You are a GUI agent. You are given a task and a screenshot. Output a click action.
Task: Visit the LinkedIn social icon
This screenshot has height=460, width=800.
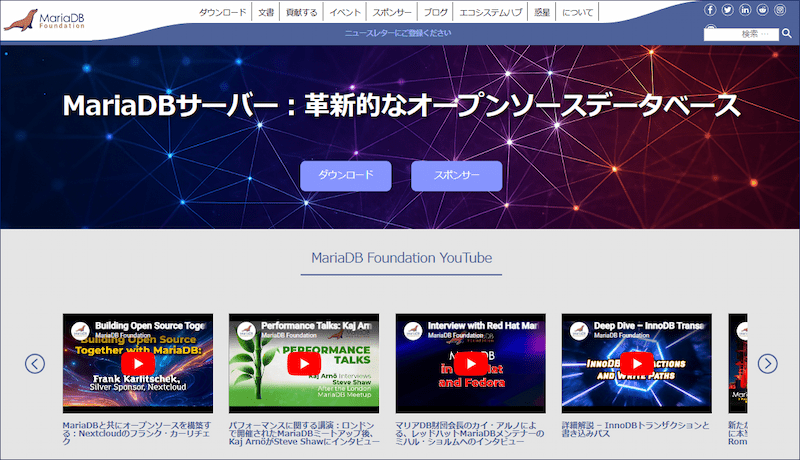coord(745,10)
